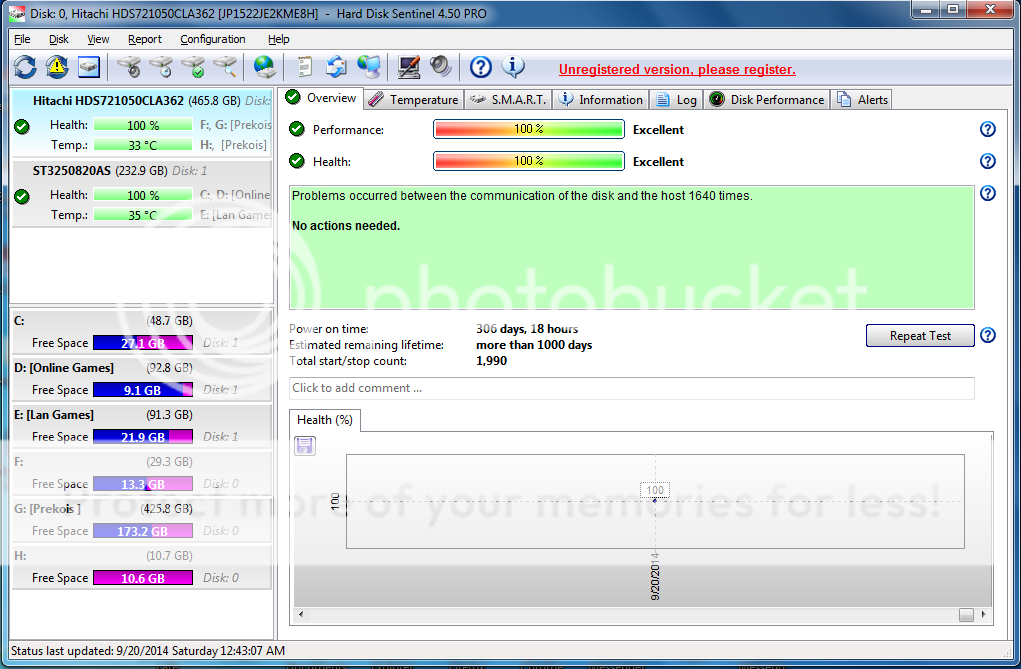The height and width of the screenshot is (669, 1021).
Task: Open the Disk menu
Action: click(x=59, y=39)
